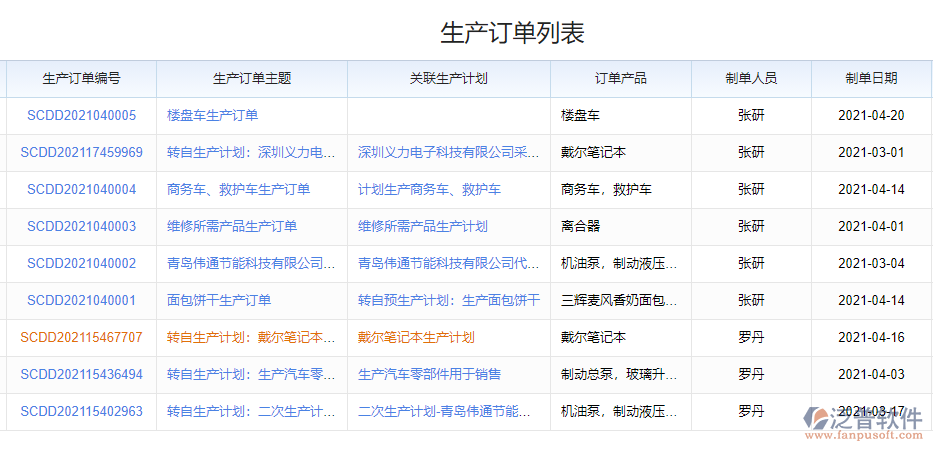
Task: Open order SCDD2021040003
Action: point(81,227)
